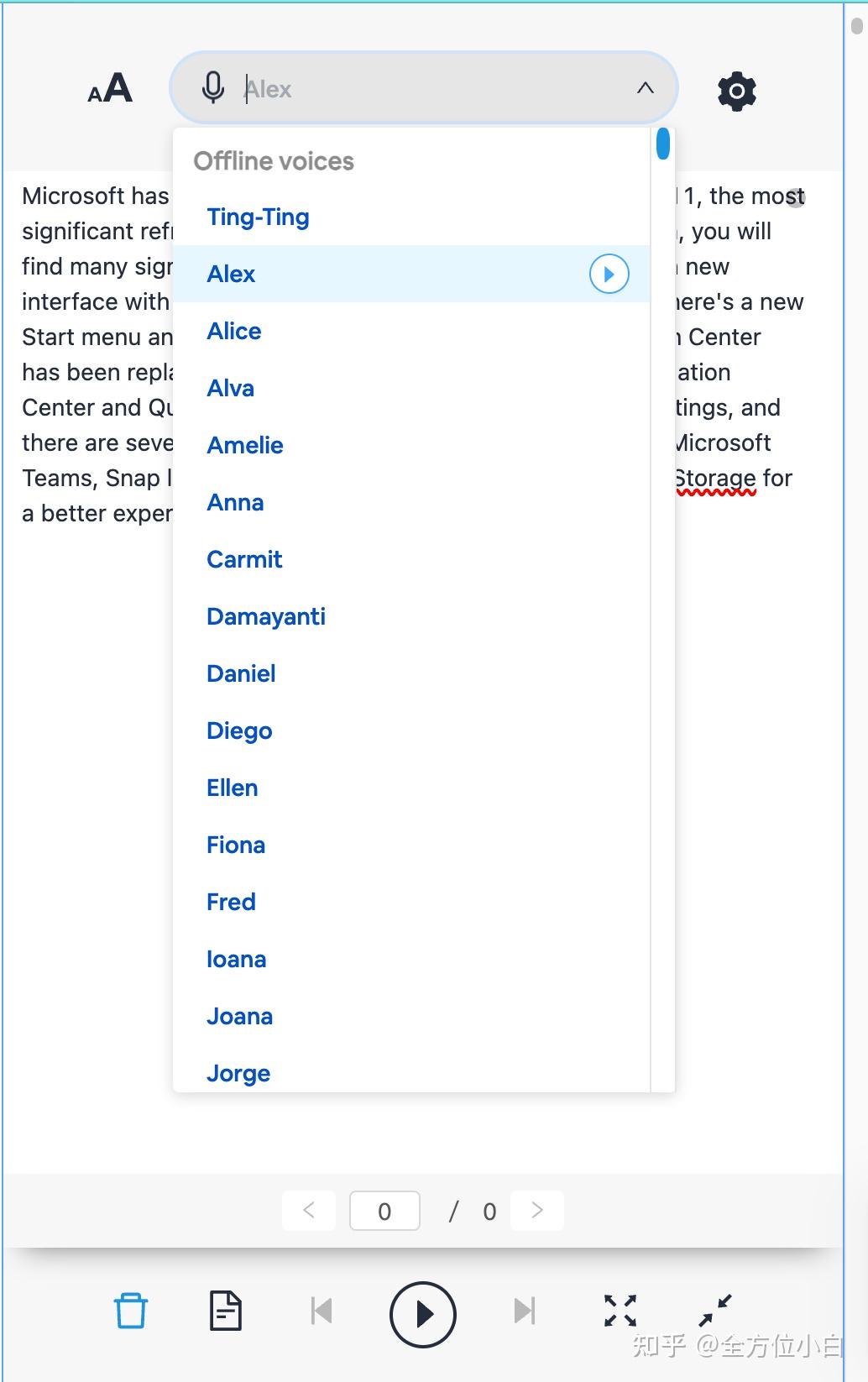Screen dimensions: 868x1382
Task: Select Amelie in the voices list
Action: click(245, 446)
